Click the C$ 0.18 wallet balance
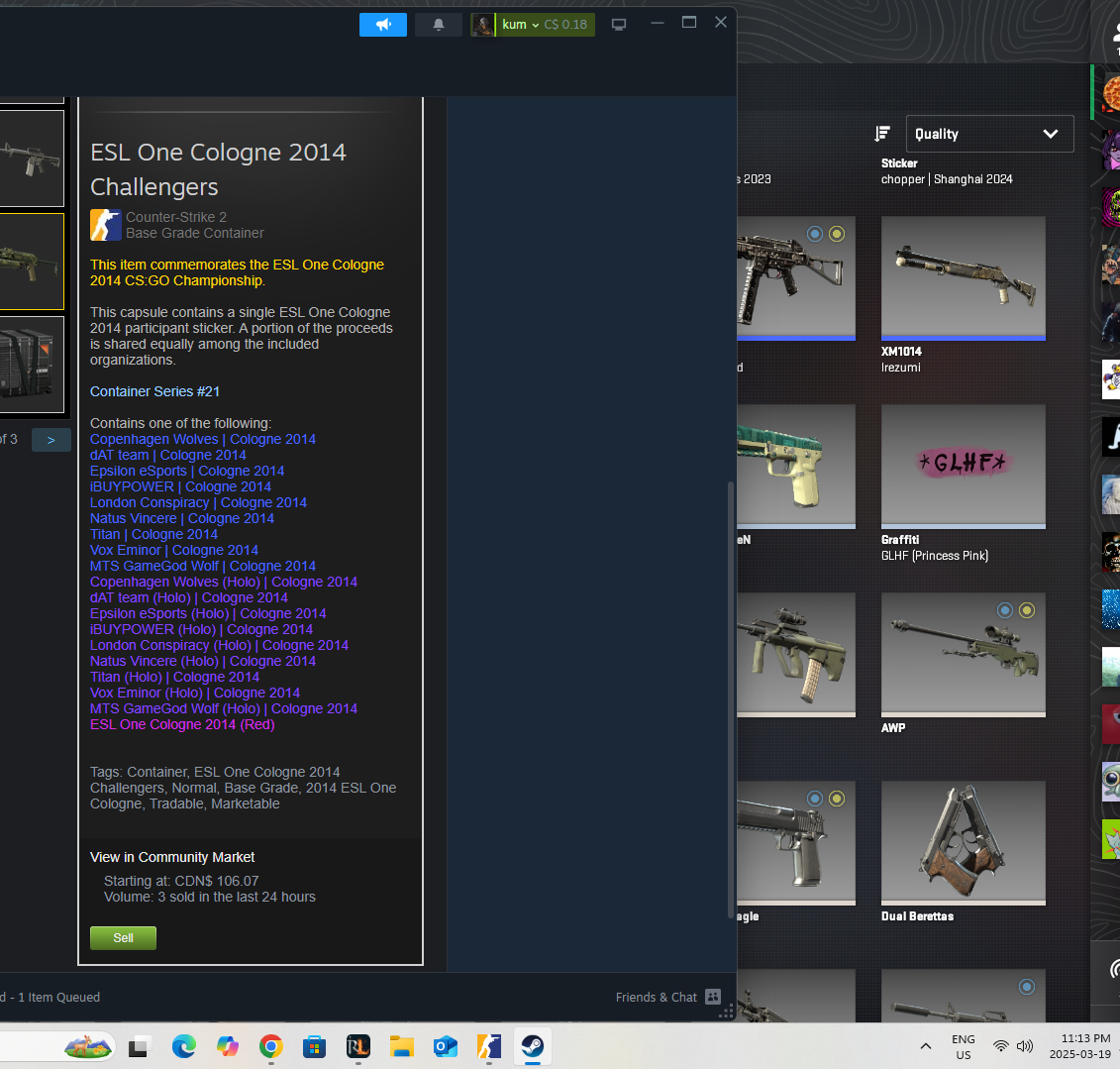 coord(565,25)
